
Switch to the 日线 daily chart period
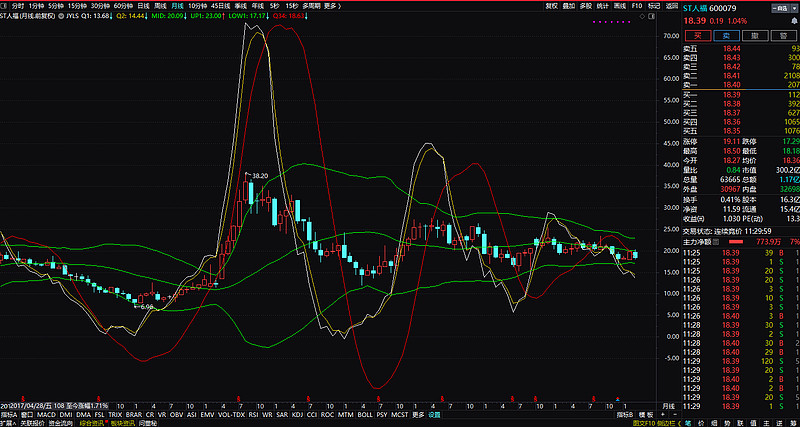pyautogui.click(x=143, y=5)
